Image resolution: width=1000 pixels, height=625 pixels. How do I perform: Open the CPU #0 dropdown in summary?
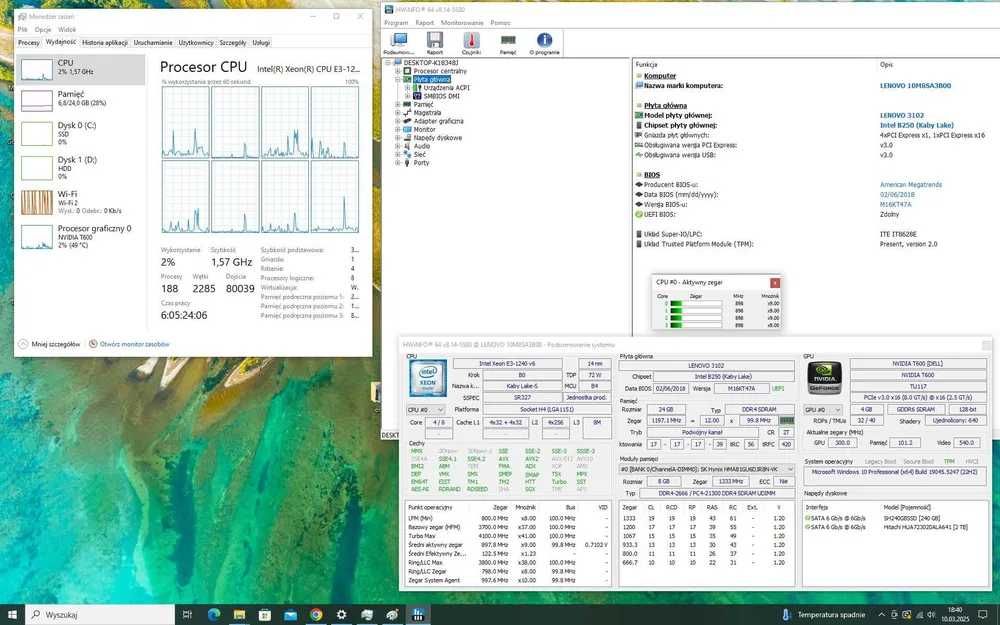tap(426, 409)
